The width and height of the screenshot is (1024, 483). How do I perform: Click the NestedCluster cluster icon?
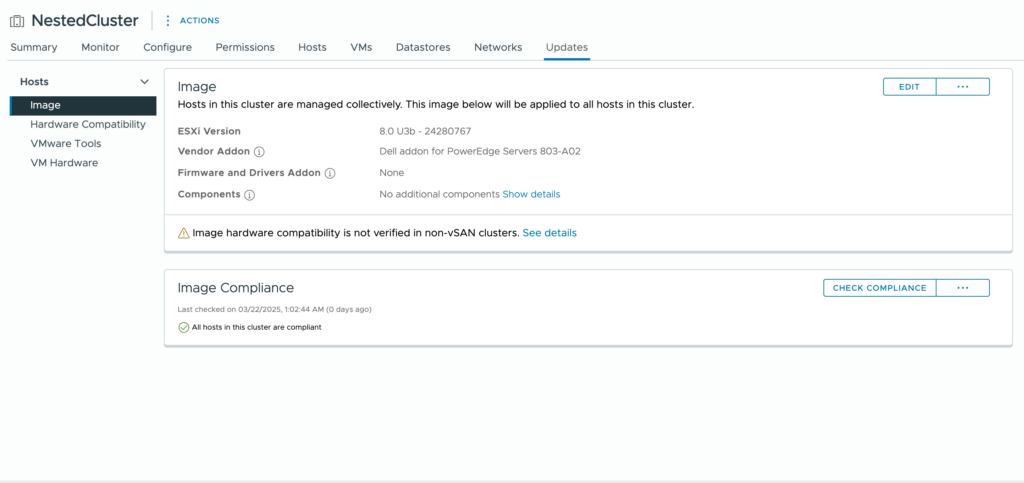click(x=17, y=21)
